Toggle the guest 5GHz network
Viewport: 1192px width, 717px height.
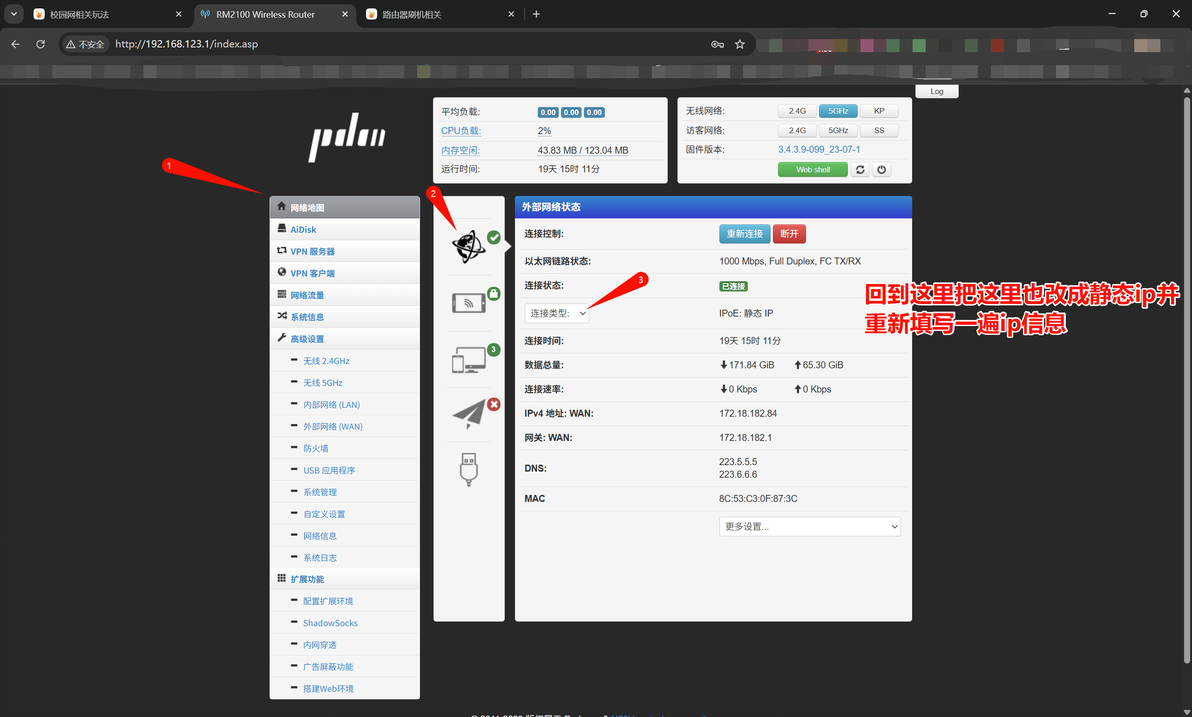coord(838,131)
